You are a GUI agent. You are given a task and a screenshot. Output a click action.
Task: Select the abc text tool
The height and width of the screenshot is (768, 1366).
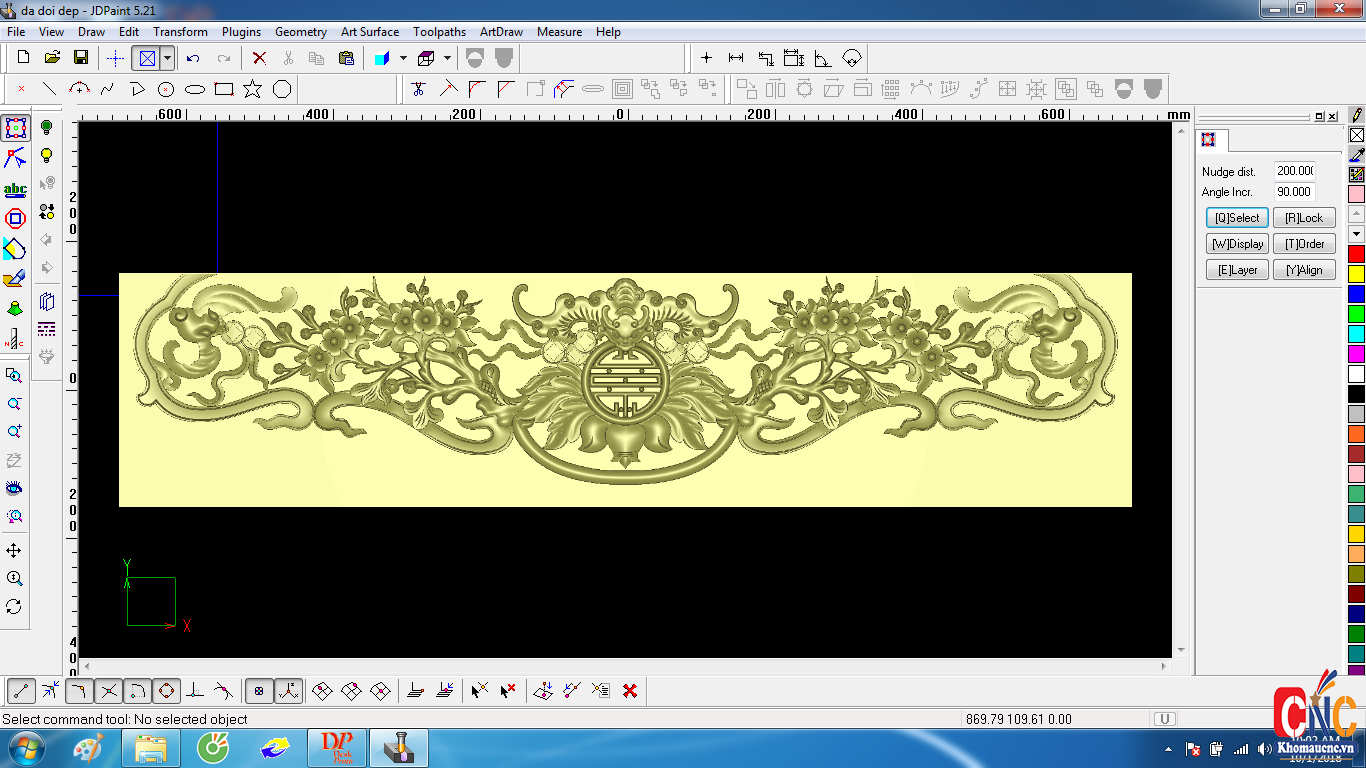coord(15,189)
